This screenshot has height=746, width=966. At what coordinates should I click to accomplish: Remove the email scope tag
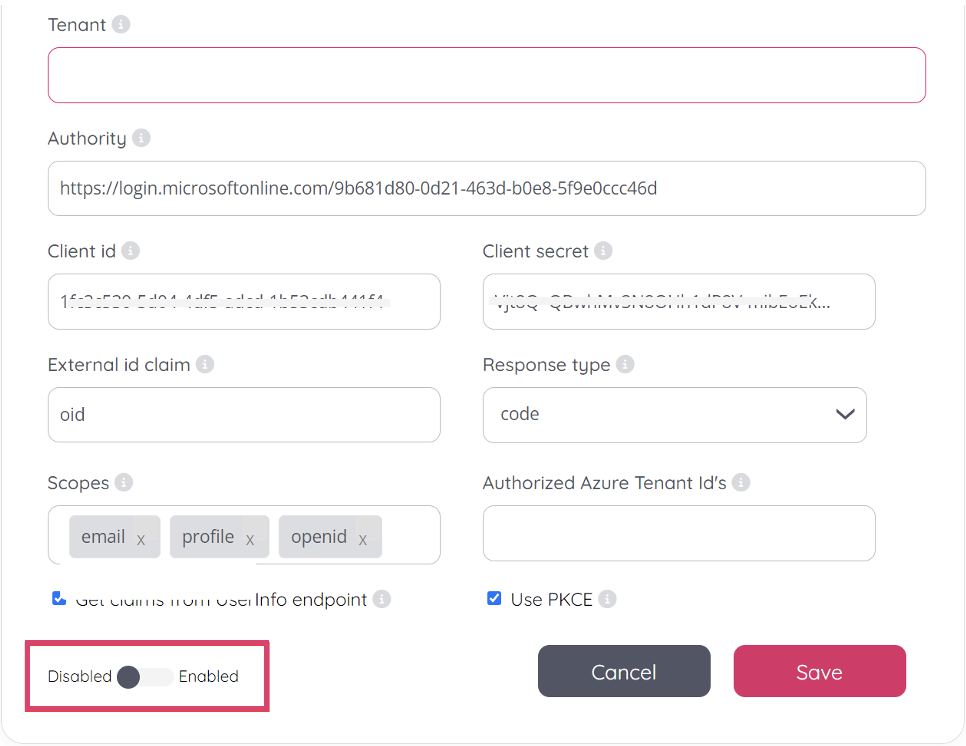(141, 540)
